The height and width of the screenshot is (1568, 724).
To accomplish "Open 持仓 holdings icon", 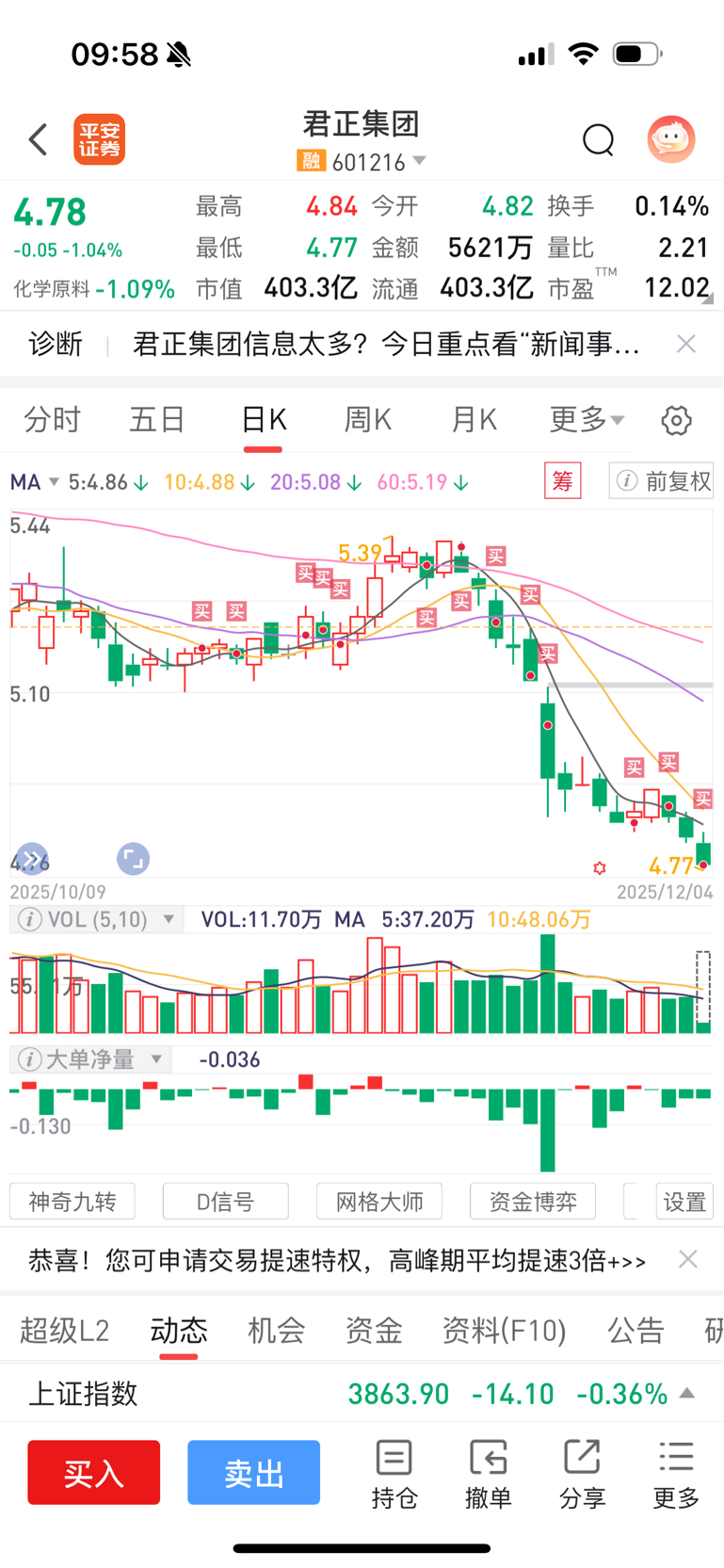I will point(394,1475).
